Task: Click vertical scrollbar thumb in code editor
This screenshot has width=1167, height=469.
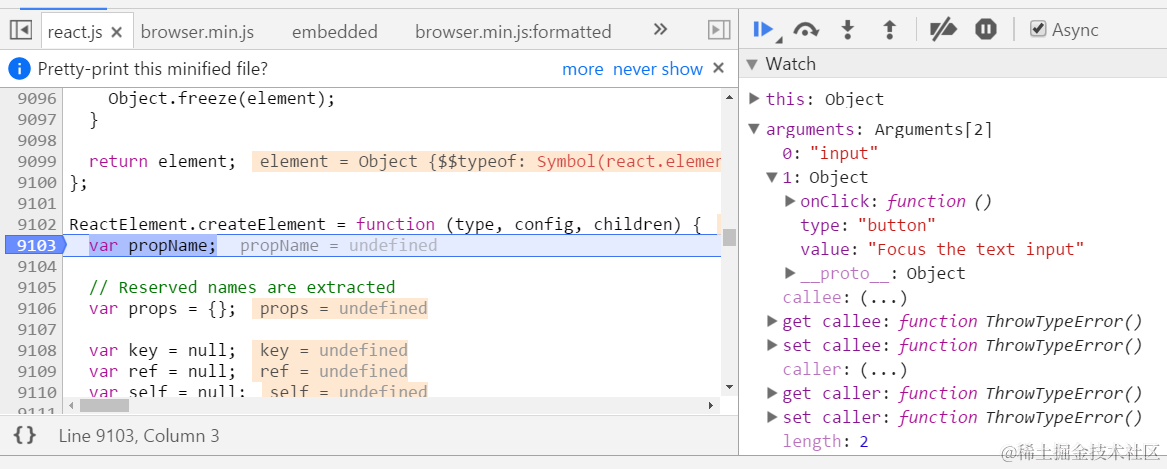Action: click(729, 237)
